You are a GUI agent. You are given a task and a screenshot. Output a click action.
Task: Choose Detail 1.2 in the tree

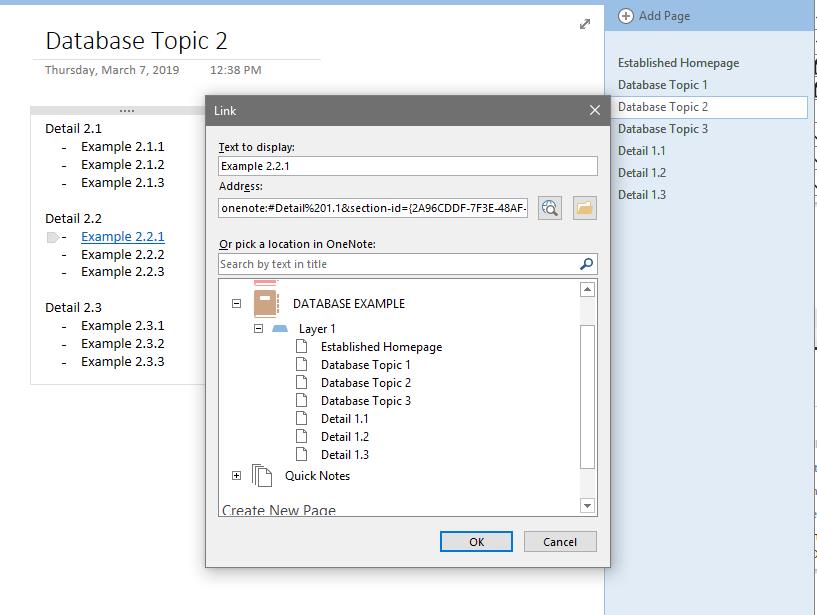(x=344, y=437)
